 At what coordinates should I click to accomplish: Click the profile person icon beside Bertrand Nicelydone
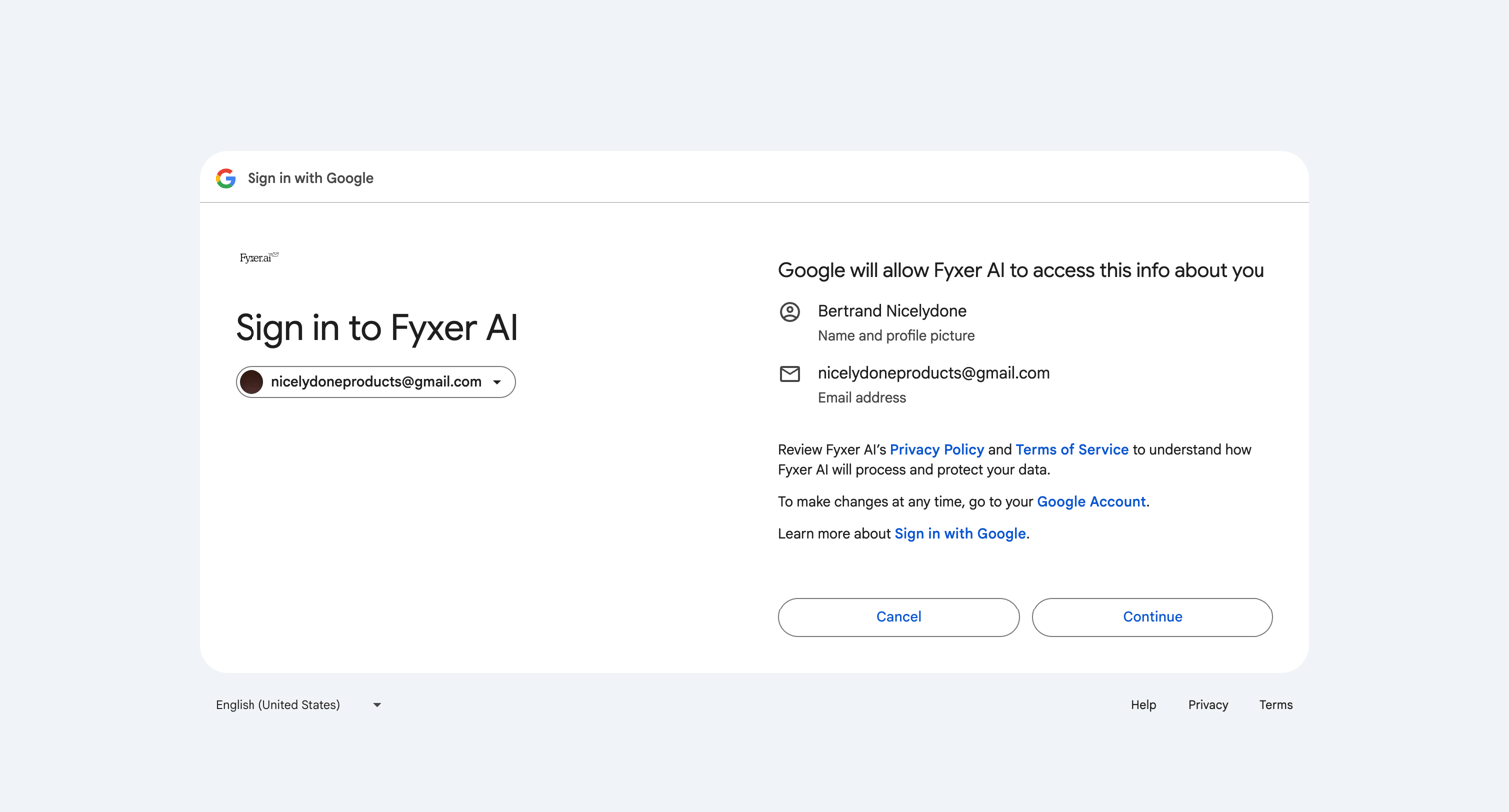coord(790,312)
